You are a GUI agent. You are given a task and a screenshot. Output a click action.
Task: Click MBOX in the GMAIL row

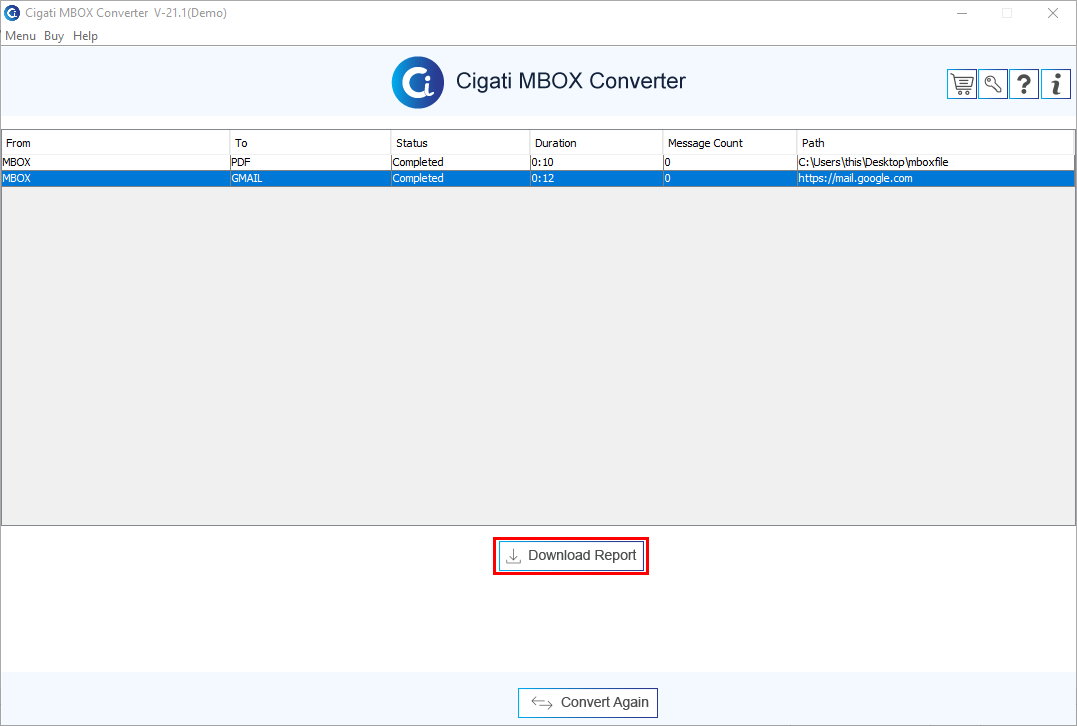click(16, 178)
